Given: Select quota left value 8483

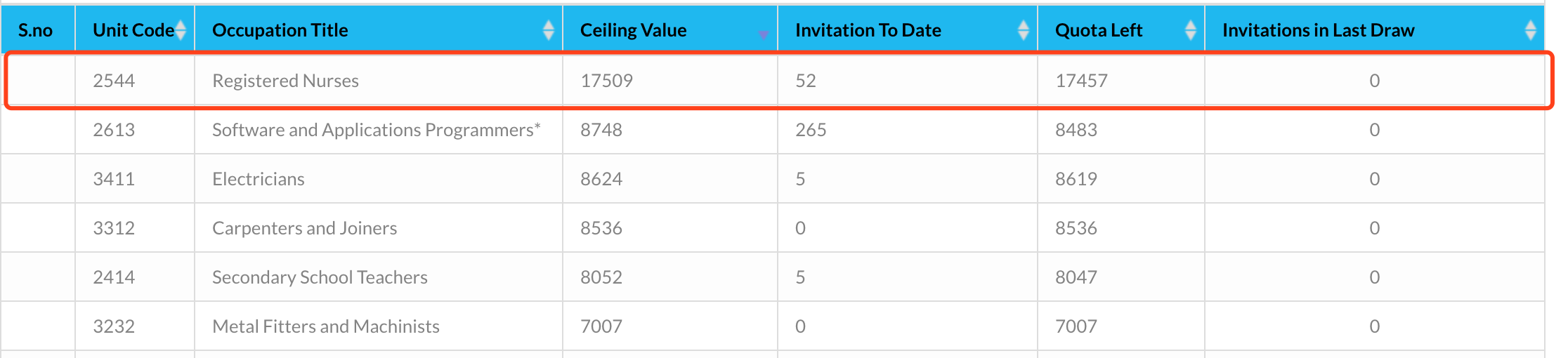Looking at the screenshot, I should click(x=1076, y=130).
